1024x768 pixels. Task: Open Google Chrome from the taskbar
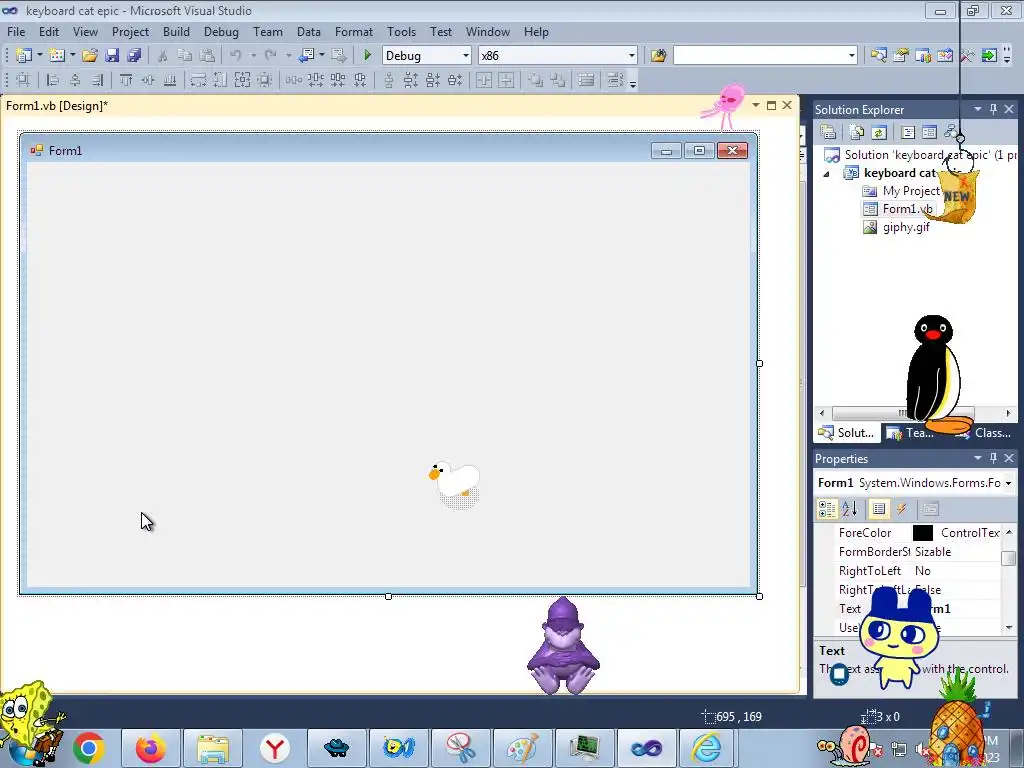tap(89, 748)
